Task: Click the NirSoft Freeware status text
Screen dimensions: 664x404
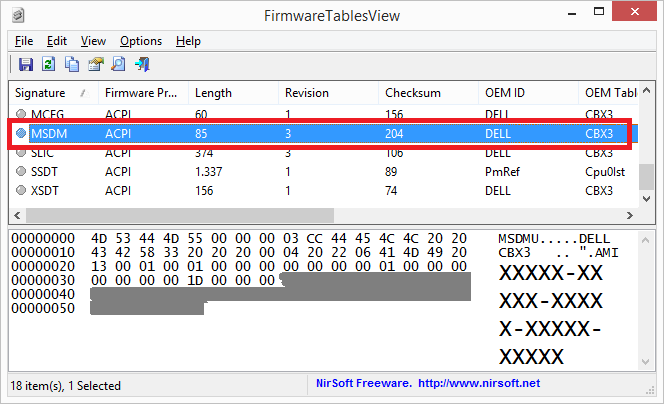Action: [x=364, y=383]
